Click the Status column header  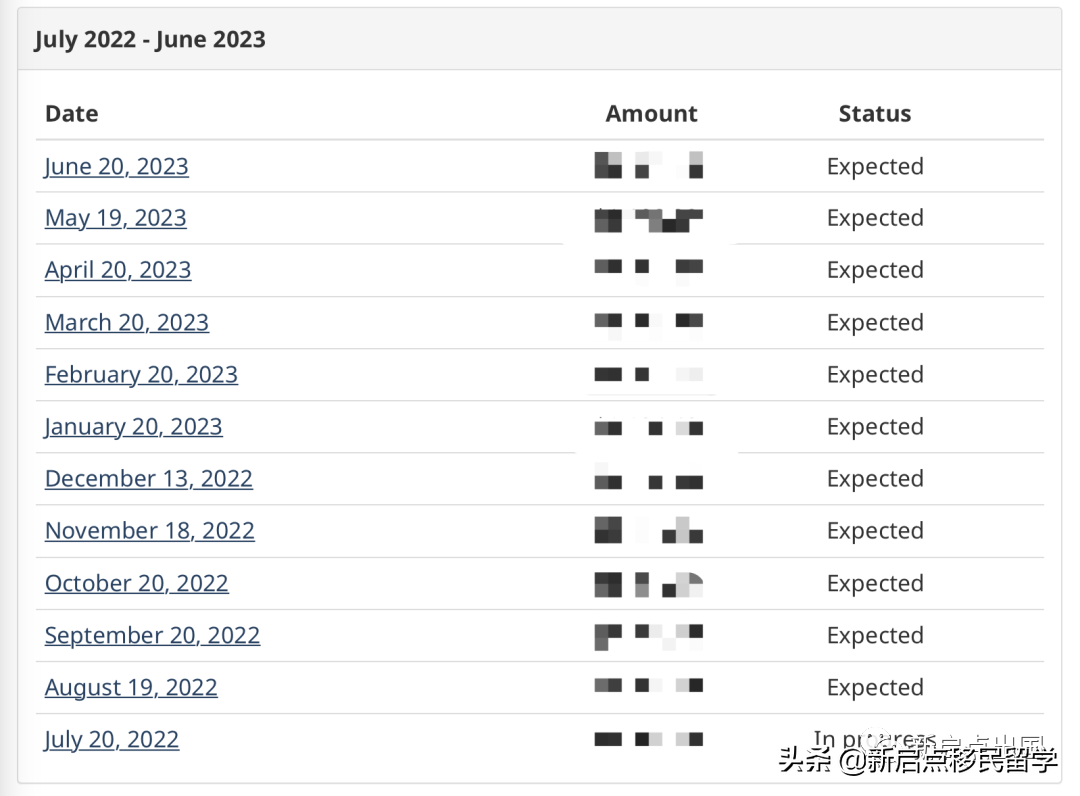874,113
